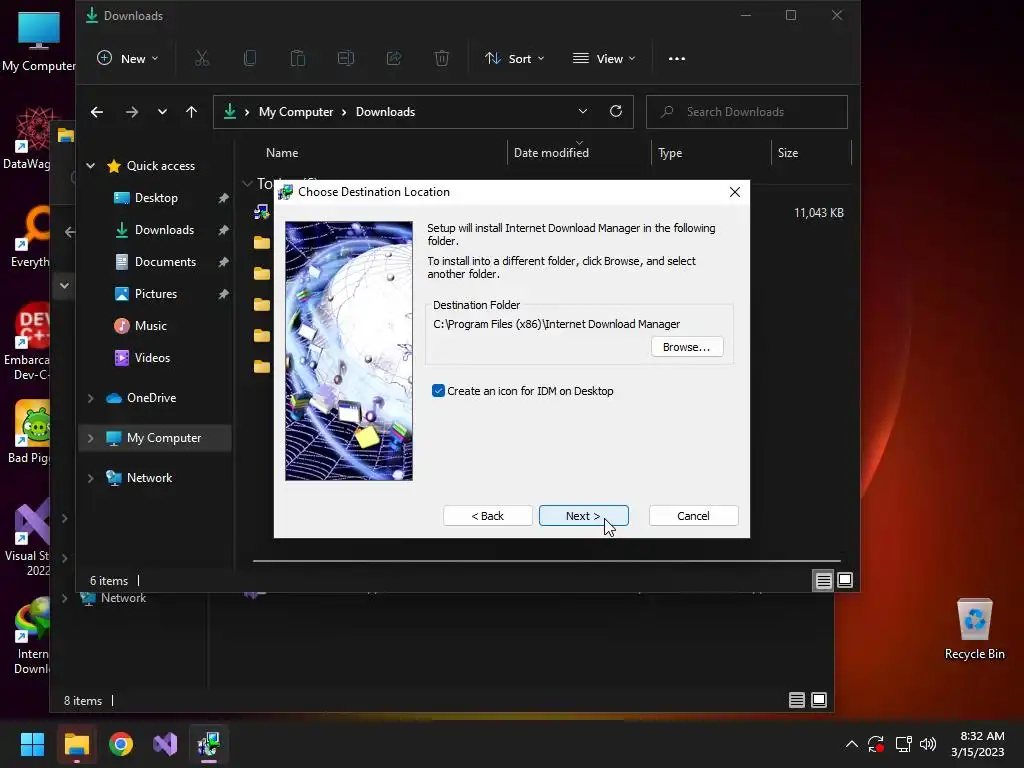
Task: Sort by the Name column header
Action: [282, 153]
